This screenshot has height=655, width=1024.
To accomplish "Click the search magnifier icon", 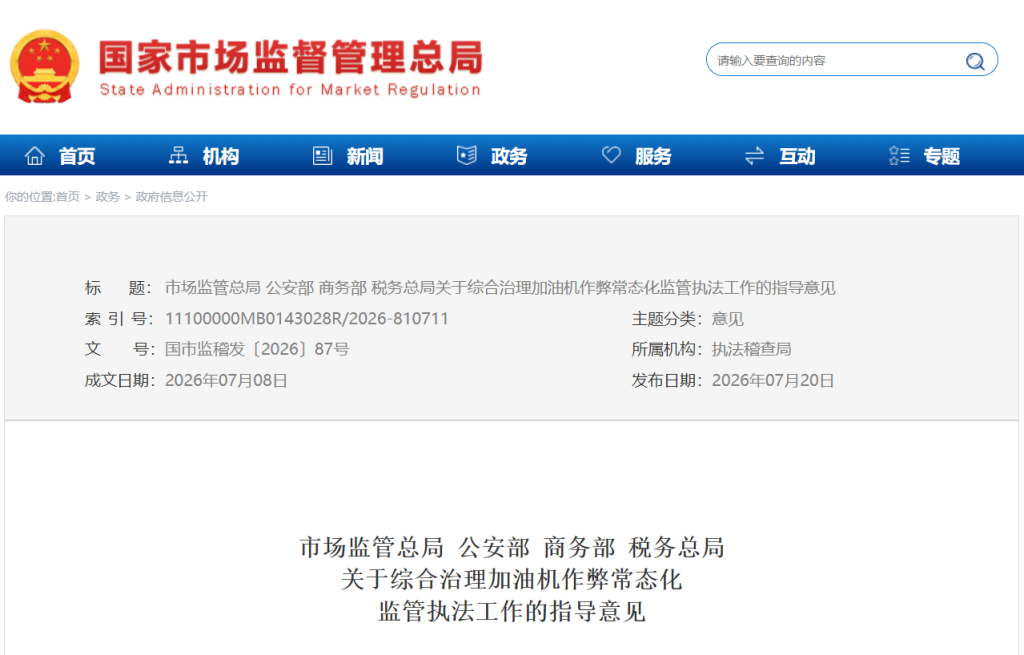I will point(975,61).
